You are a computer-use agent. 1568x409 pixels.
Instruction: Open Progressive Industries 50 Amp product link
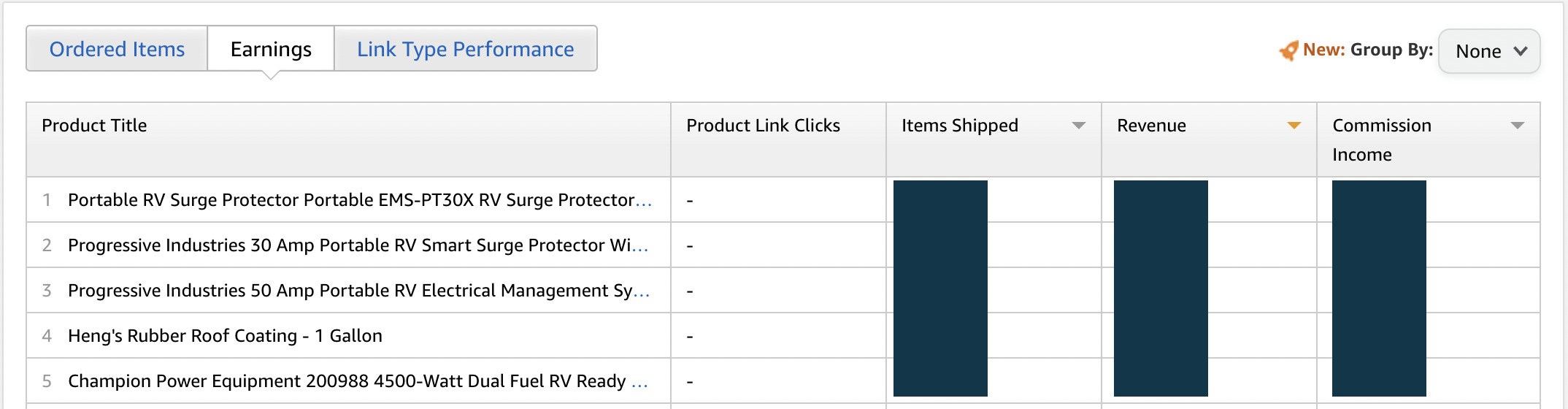coord(350,291)
